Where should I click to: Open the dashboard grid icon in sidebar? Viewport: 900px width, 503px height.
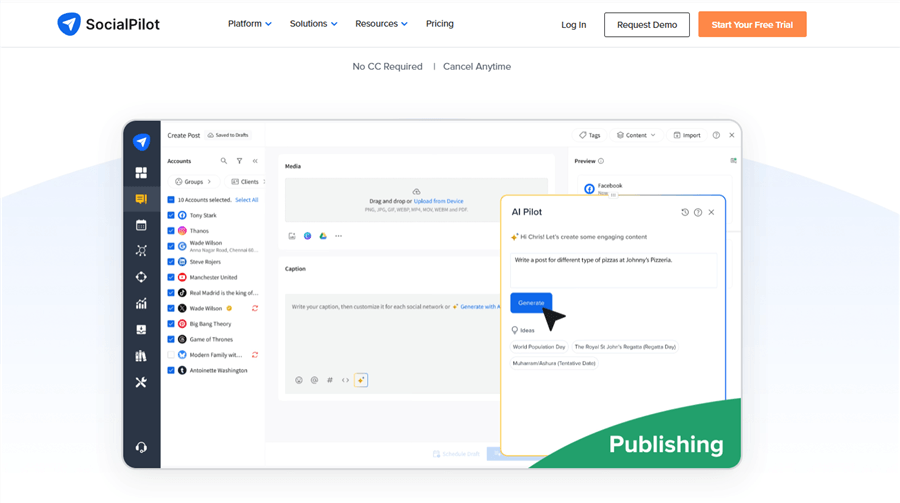coord(141,173)
